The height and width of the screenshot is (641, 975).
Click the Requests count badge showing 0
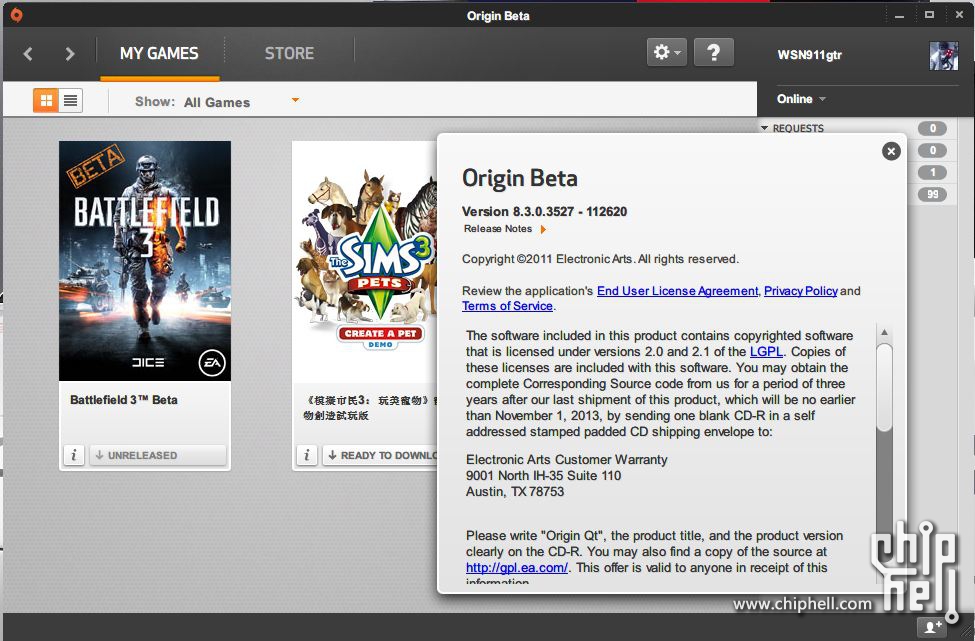(932, 128)
